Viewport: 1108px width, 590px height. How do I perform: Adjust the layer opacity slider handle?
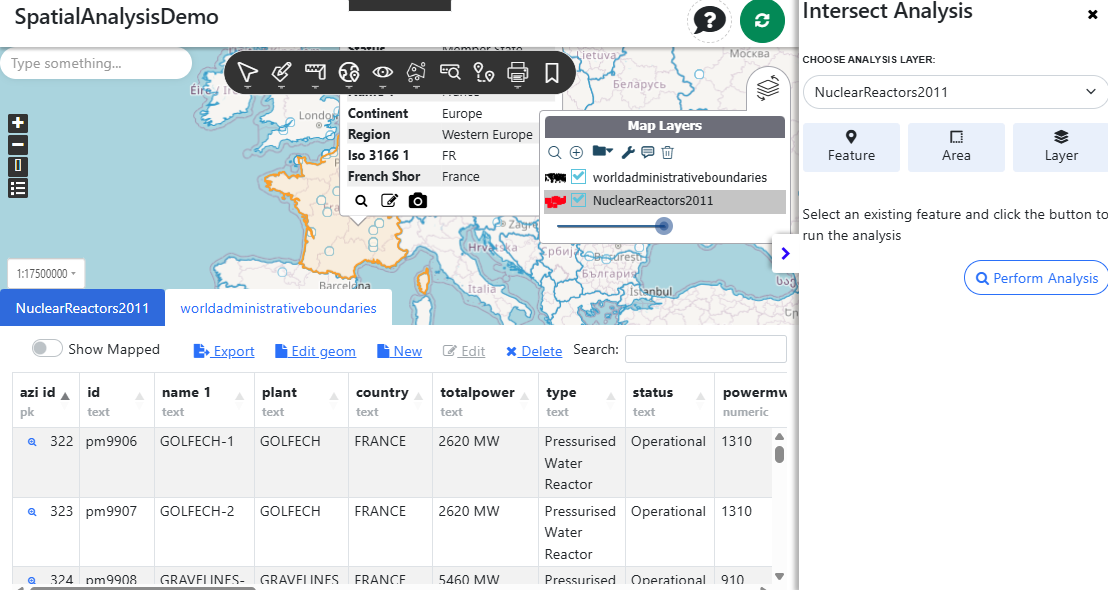click(x=663, y=226)
